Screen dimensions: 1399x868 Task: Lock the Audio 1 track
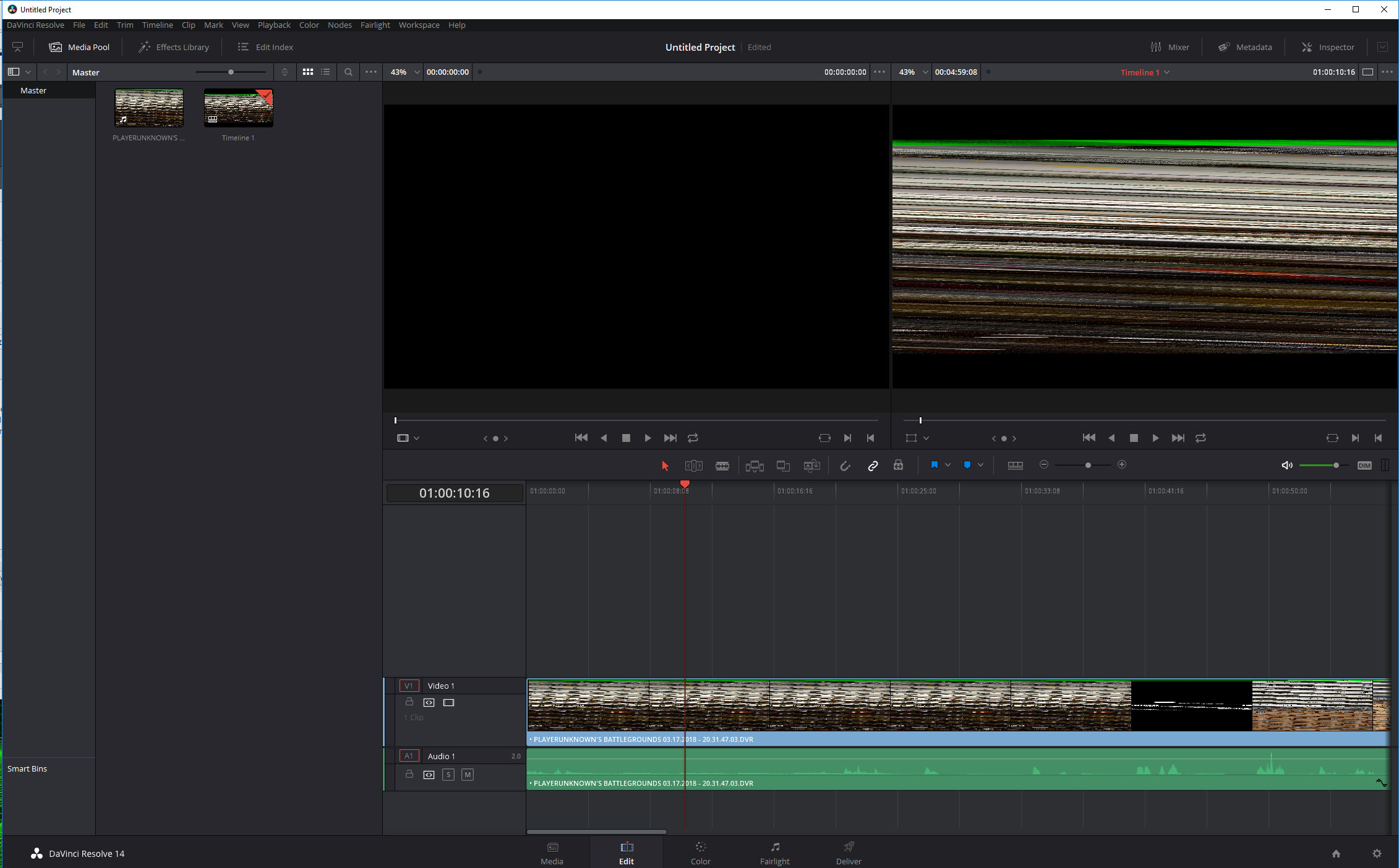coord(409,774)
